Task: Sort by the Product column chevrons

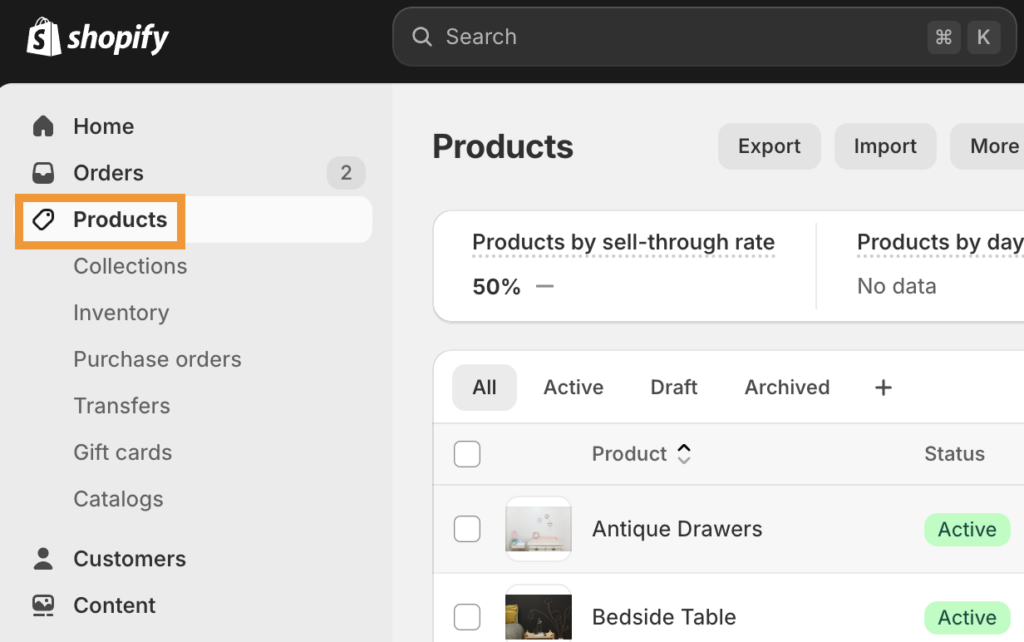Action: coord(684,453)
